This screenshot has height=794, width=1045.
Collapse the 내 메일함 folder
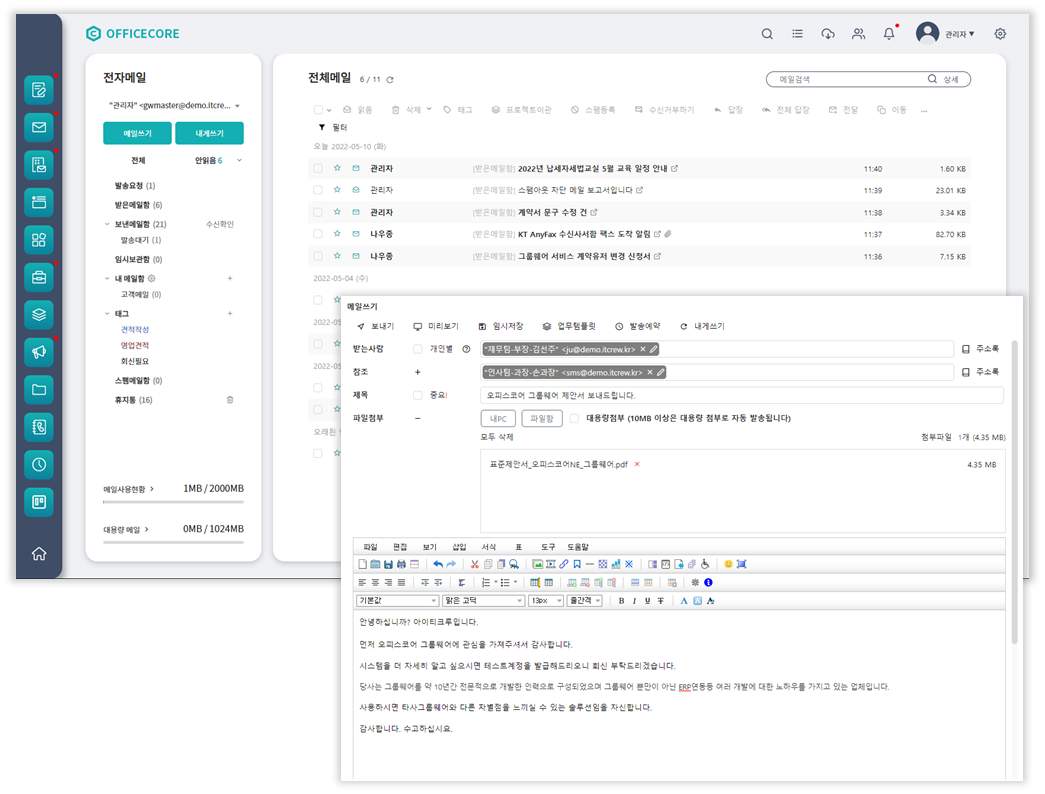click(107, 278)
